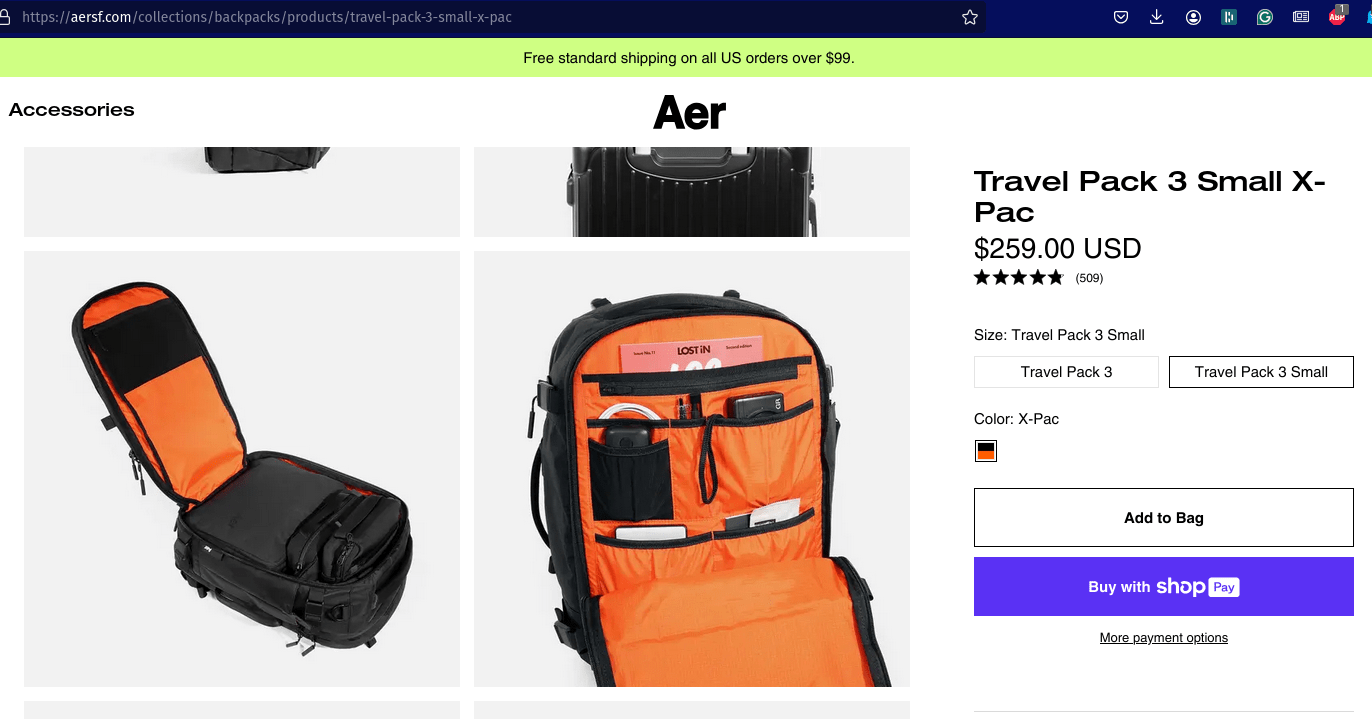Open the teal bars extension icon
Viewport: 1372px width, 719px height.
pyautogui.click(x=1229, y=17)
